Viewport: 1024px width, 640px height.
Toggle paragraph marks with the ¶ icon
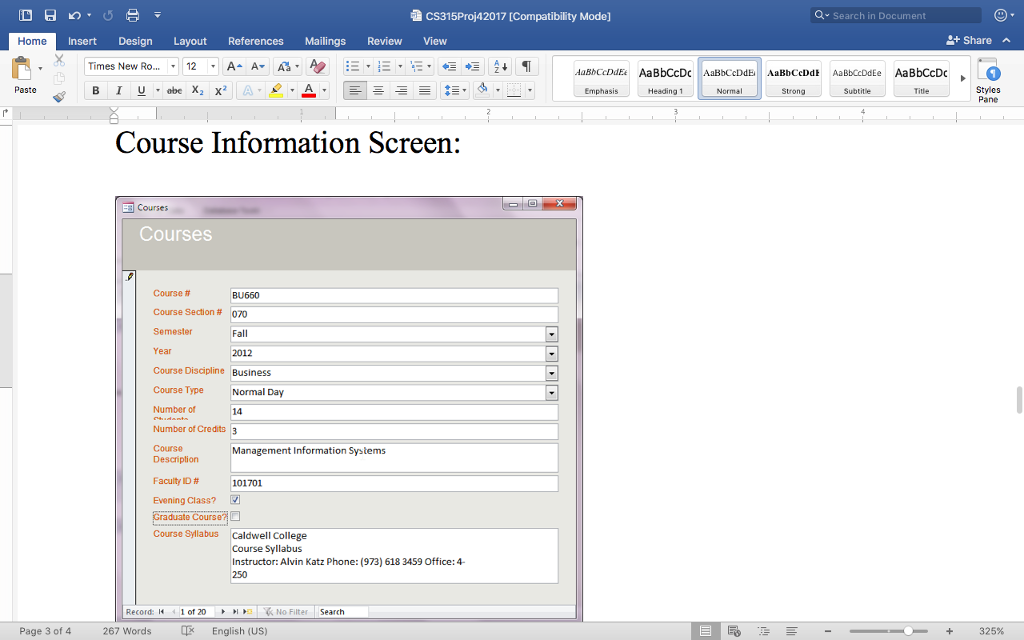pyautogui.click(x=527, y=66)
